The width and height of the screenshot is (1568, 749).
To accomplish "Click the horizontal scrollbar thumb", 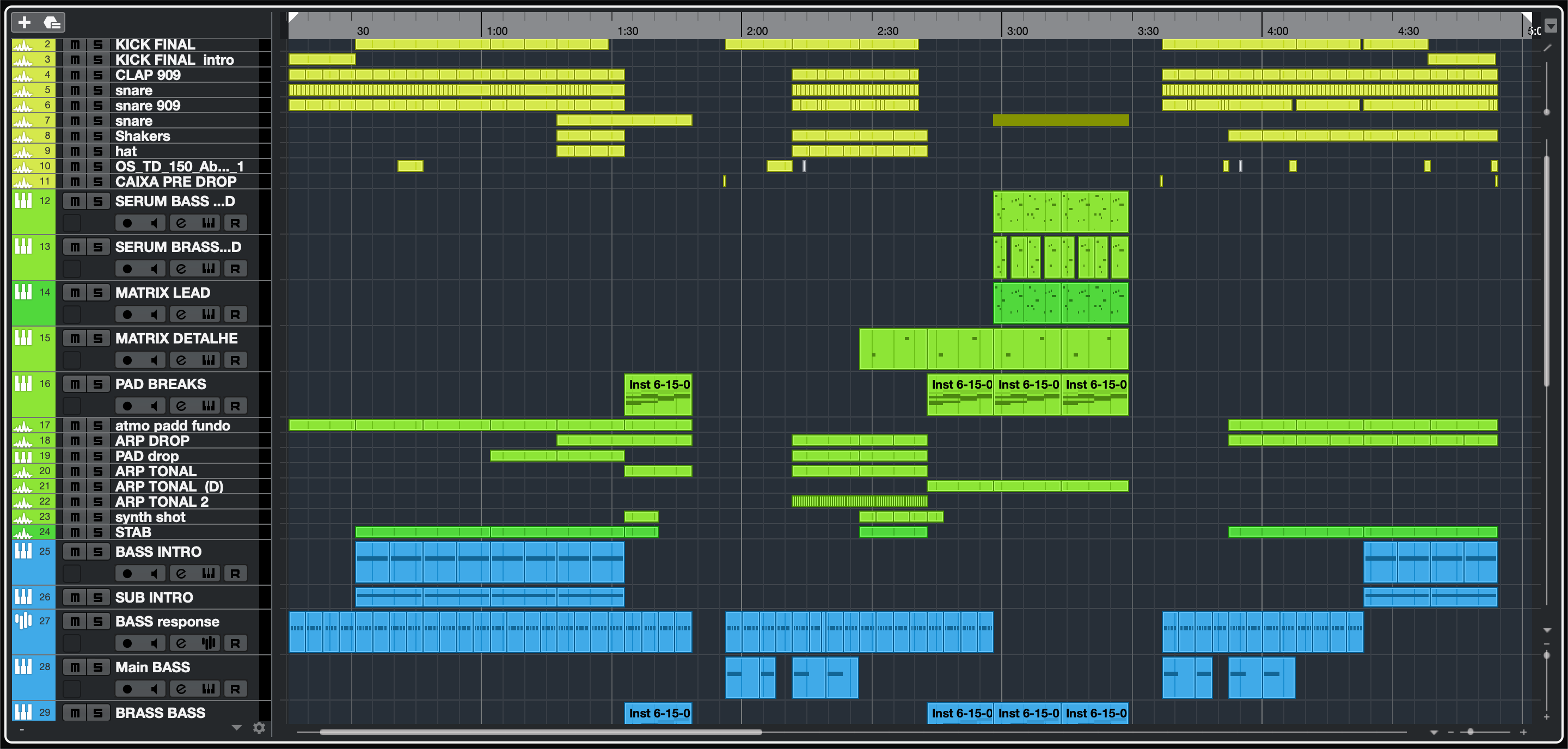I will tap(541, 732).
